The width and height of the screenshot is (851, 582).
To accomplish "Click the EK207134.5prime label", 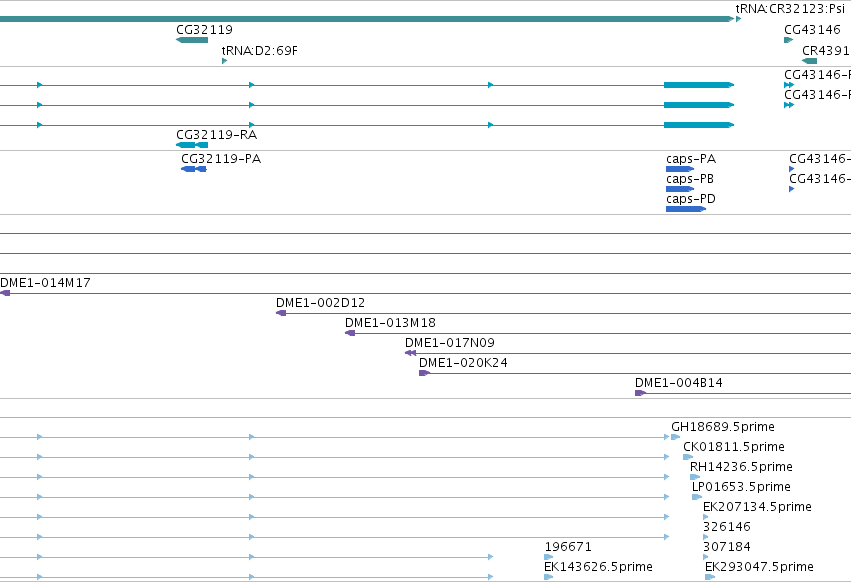I will 758,507.
